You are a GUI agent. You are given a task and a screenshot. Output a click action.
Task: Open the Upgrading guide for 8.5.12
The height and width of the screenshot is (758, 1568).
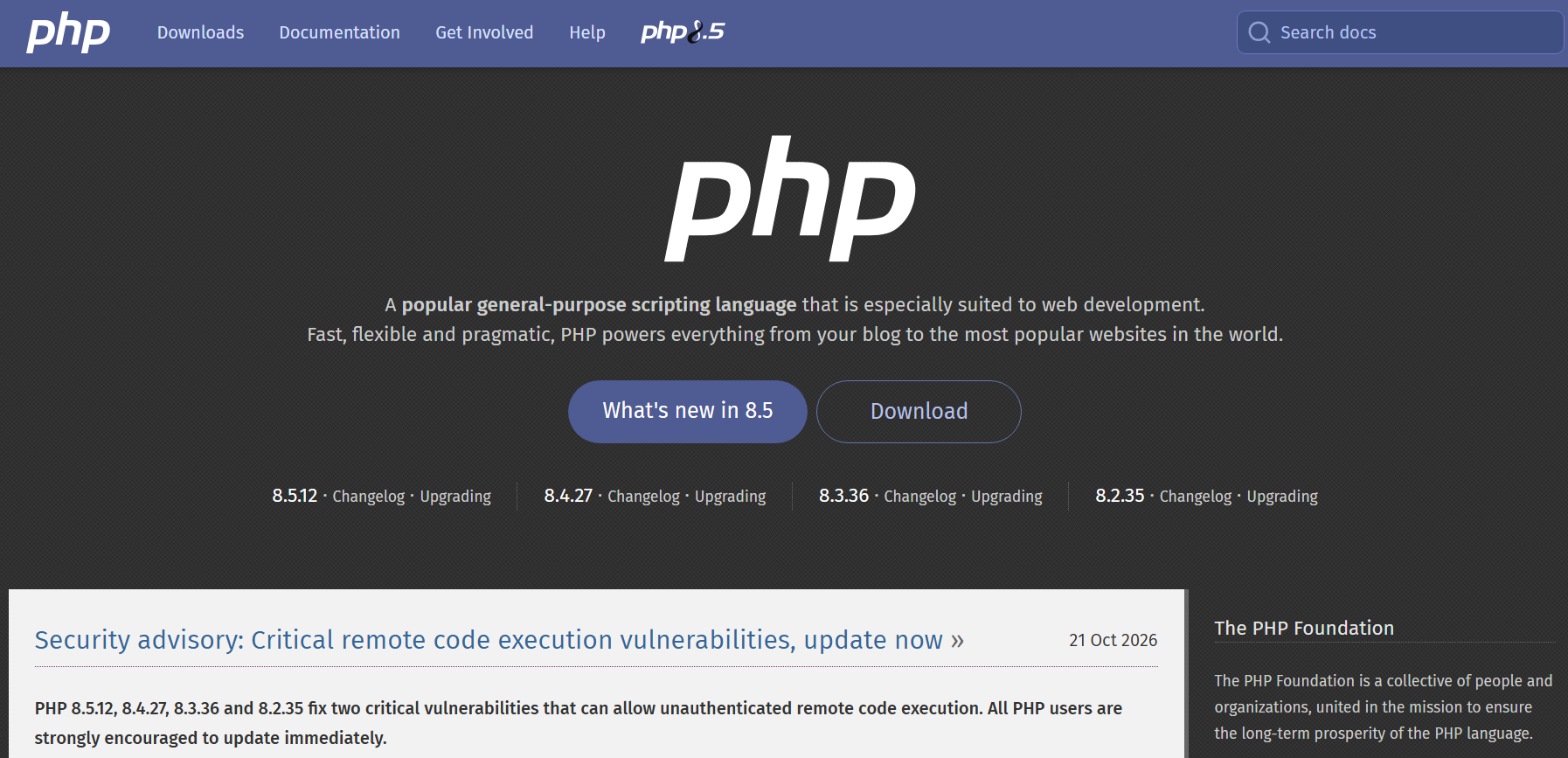coord(455,497)
